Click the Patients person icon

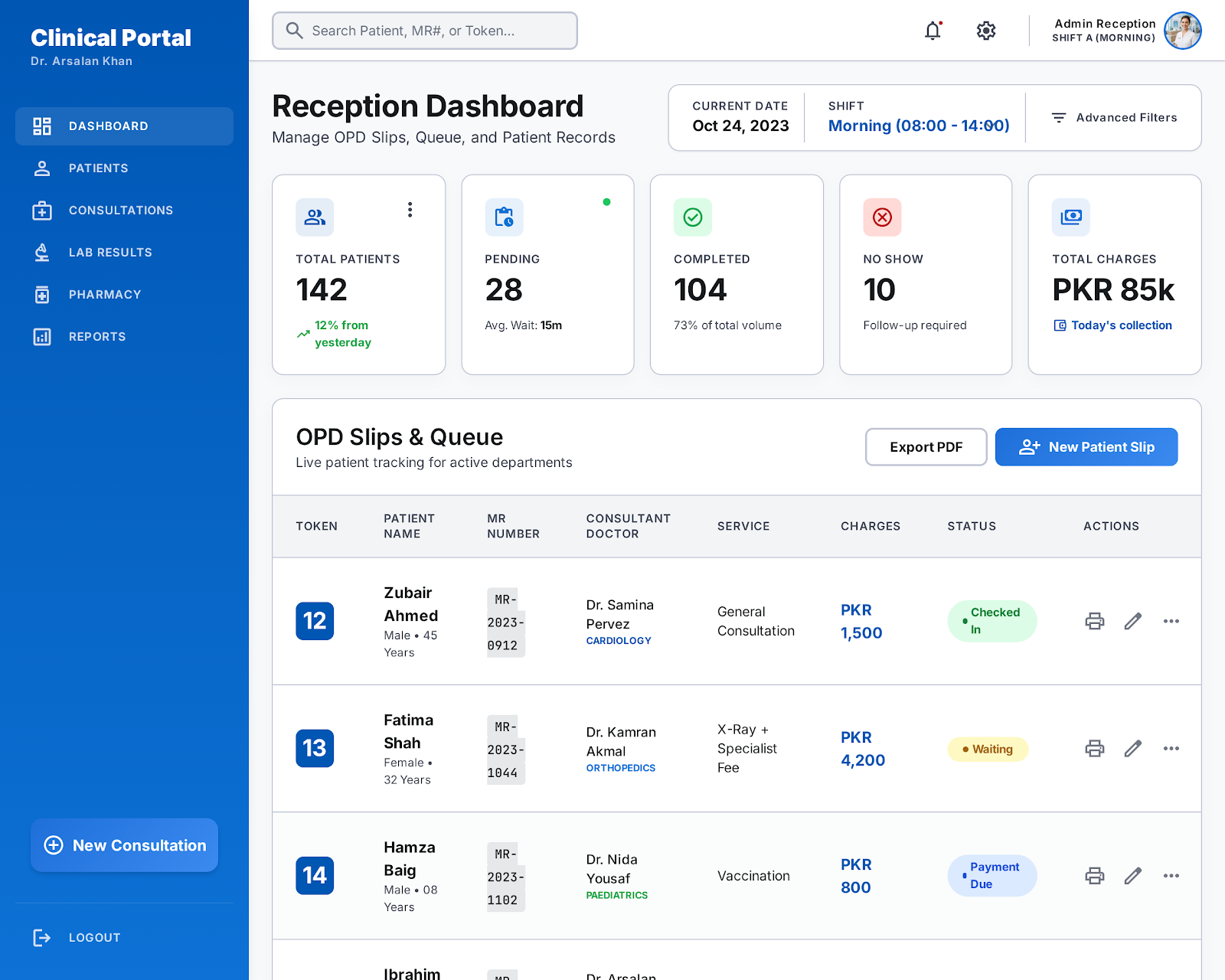pos(42,168)
